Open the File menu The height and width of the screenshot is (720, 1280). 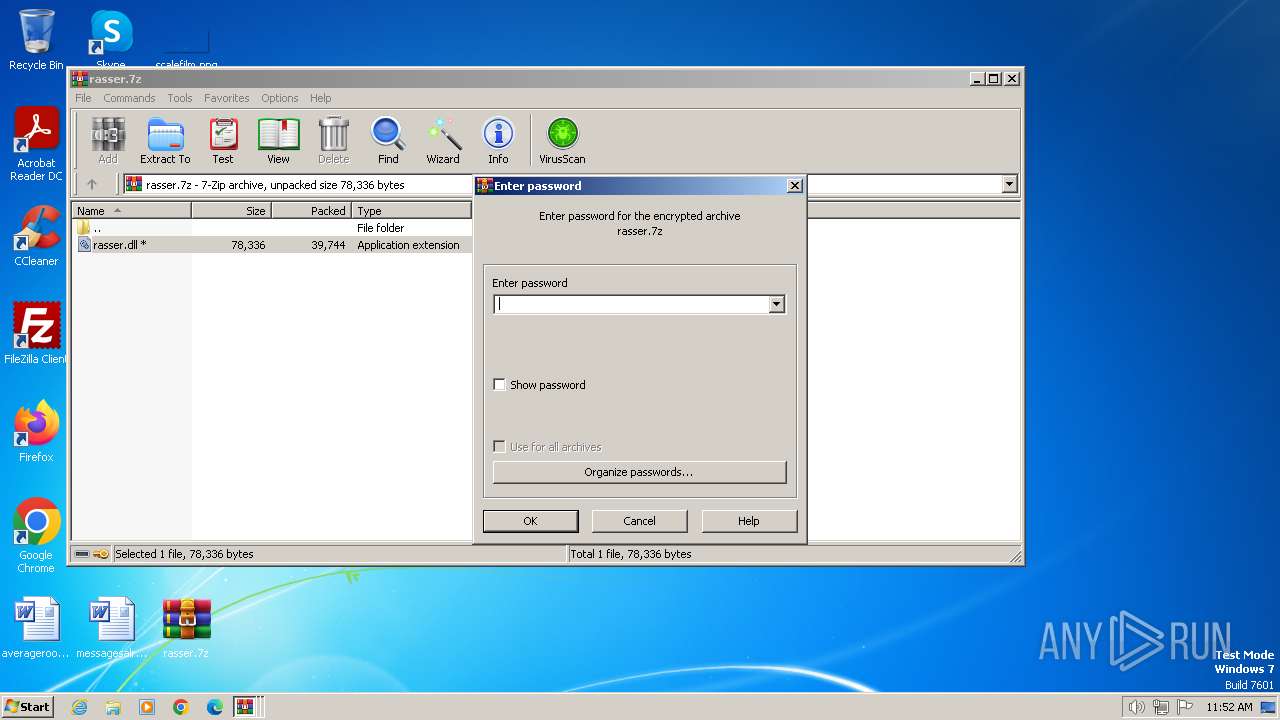click(83, 98)
